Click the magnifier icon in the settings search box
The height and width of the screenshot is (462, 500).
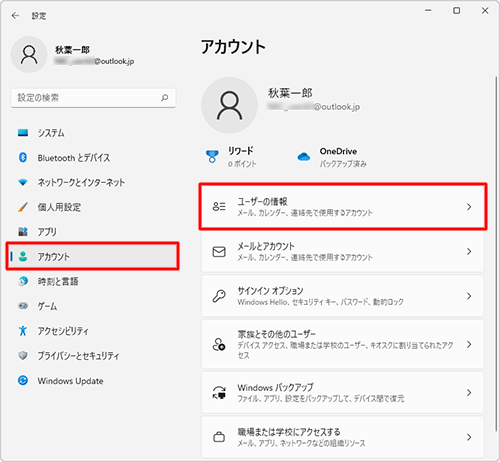tap(165, 98)
